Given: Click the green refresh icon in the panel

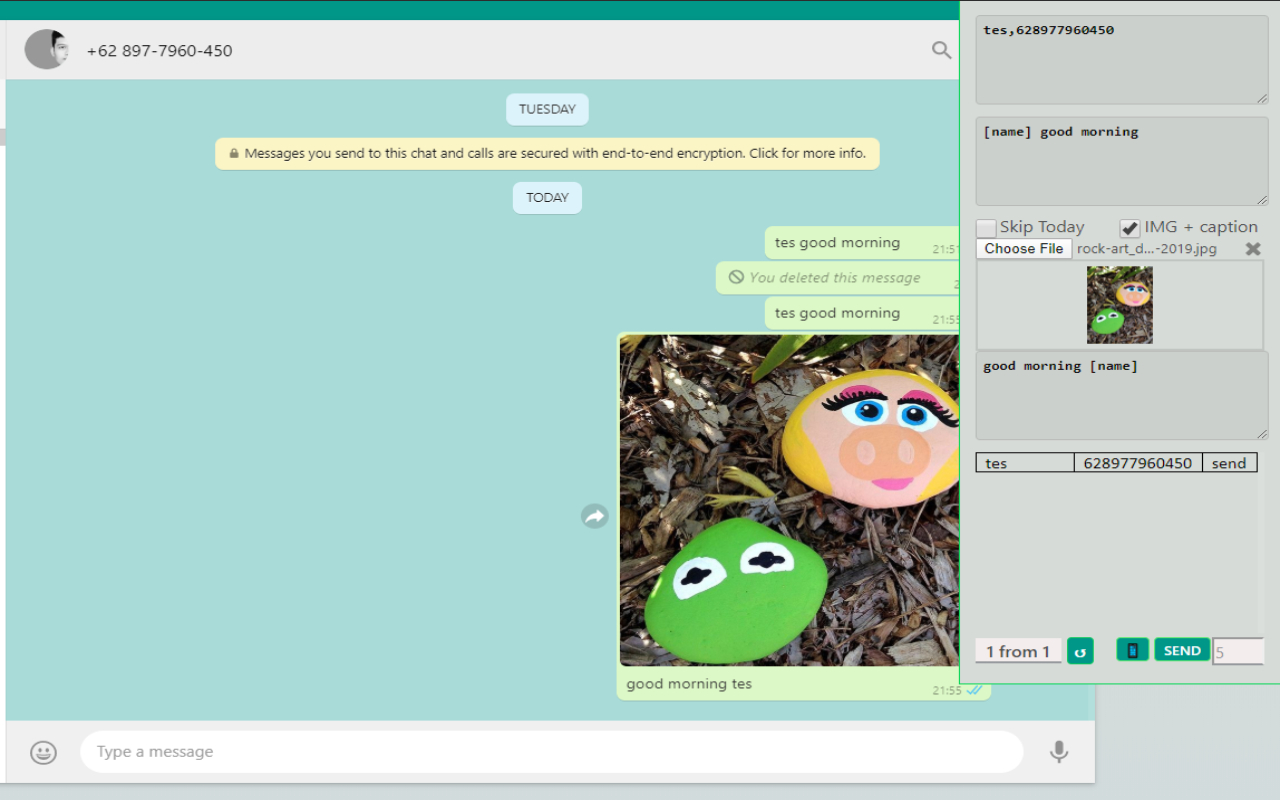Looking at the screenshot, I should [x=1080, y=650].
